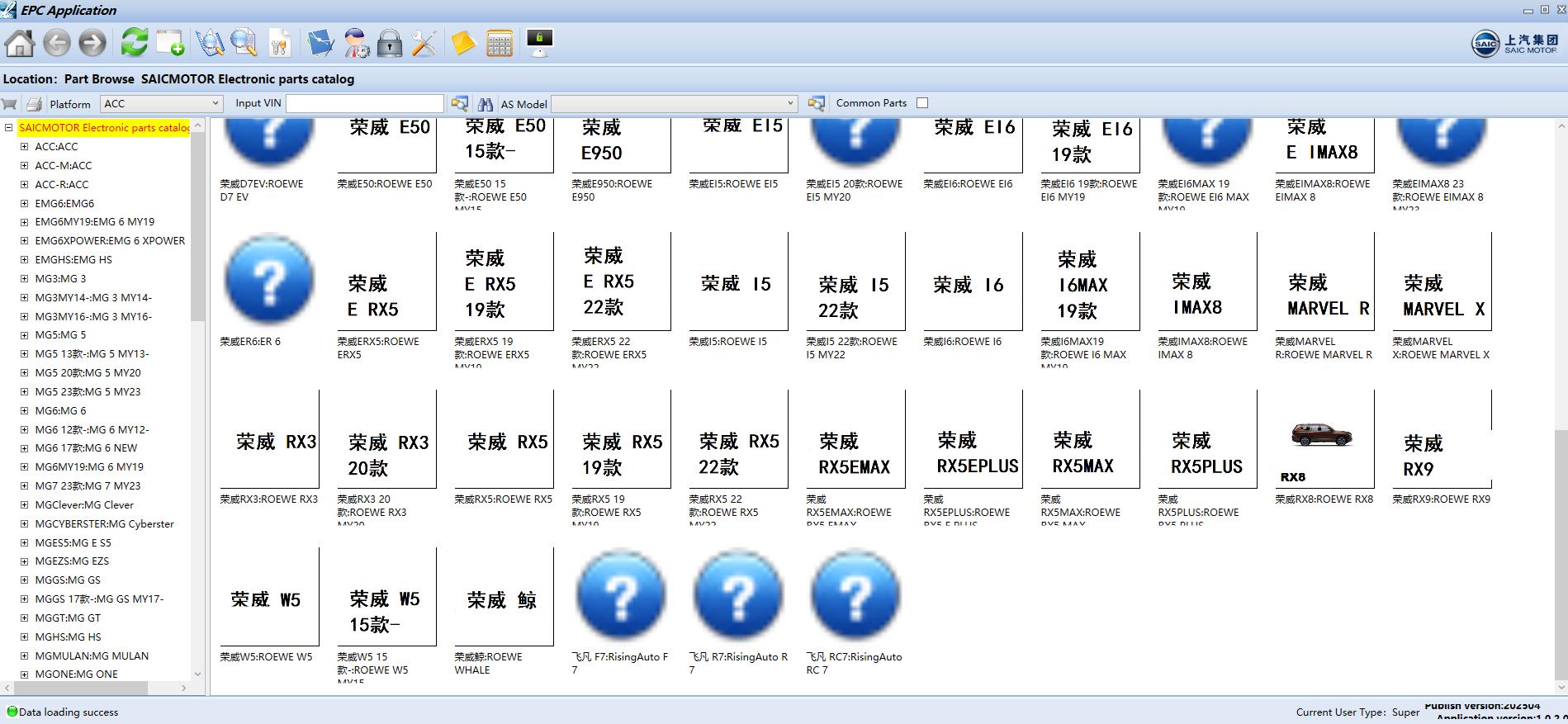Click the search icon after AS Model dropdown

point(816,103)
